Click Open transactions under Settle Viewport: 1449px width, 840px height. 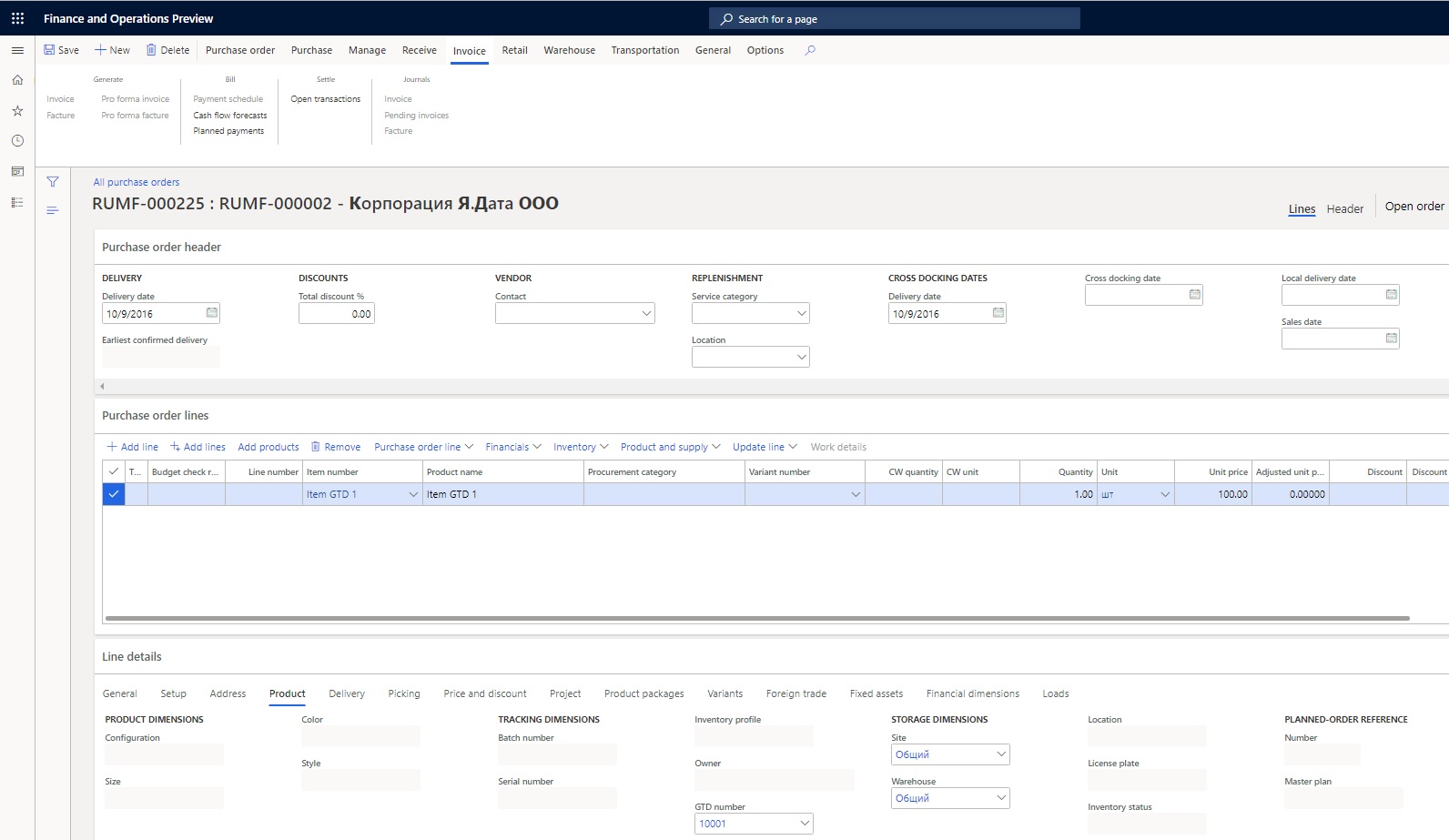point(326,99)
